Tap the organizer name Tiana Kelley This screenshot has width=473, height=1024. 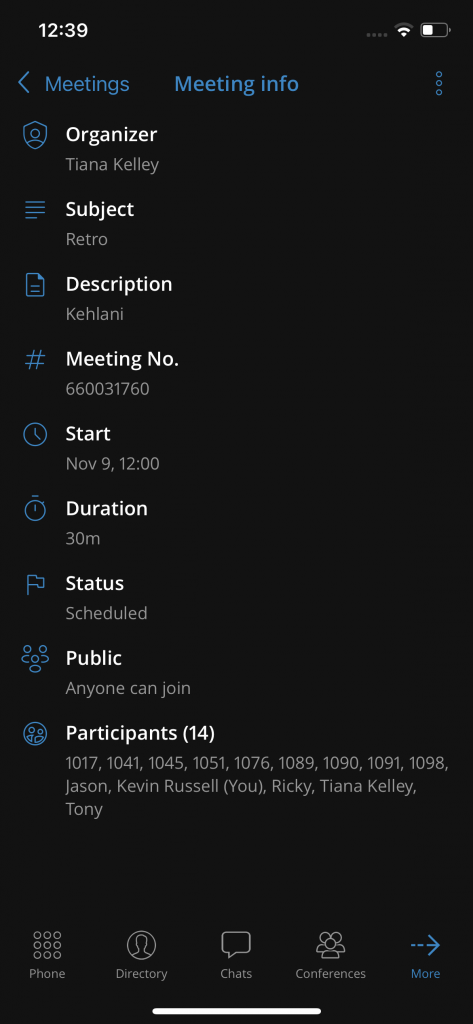[112, 164]
